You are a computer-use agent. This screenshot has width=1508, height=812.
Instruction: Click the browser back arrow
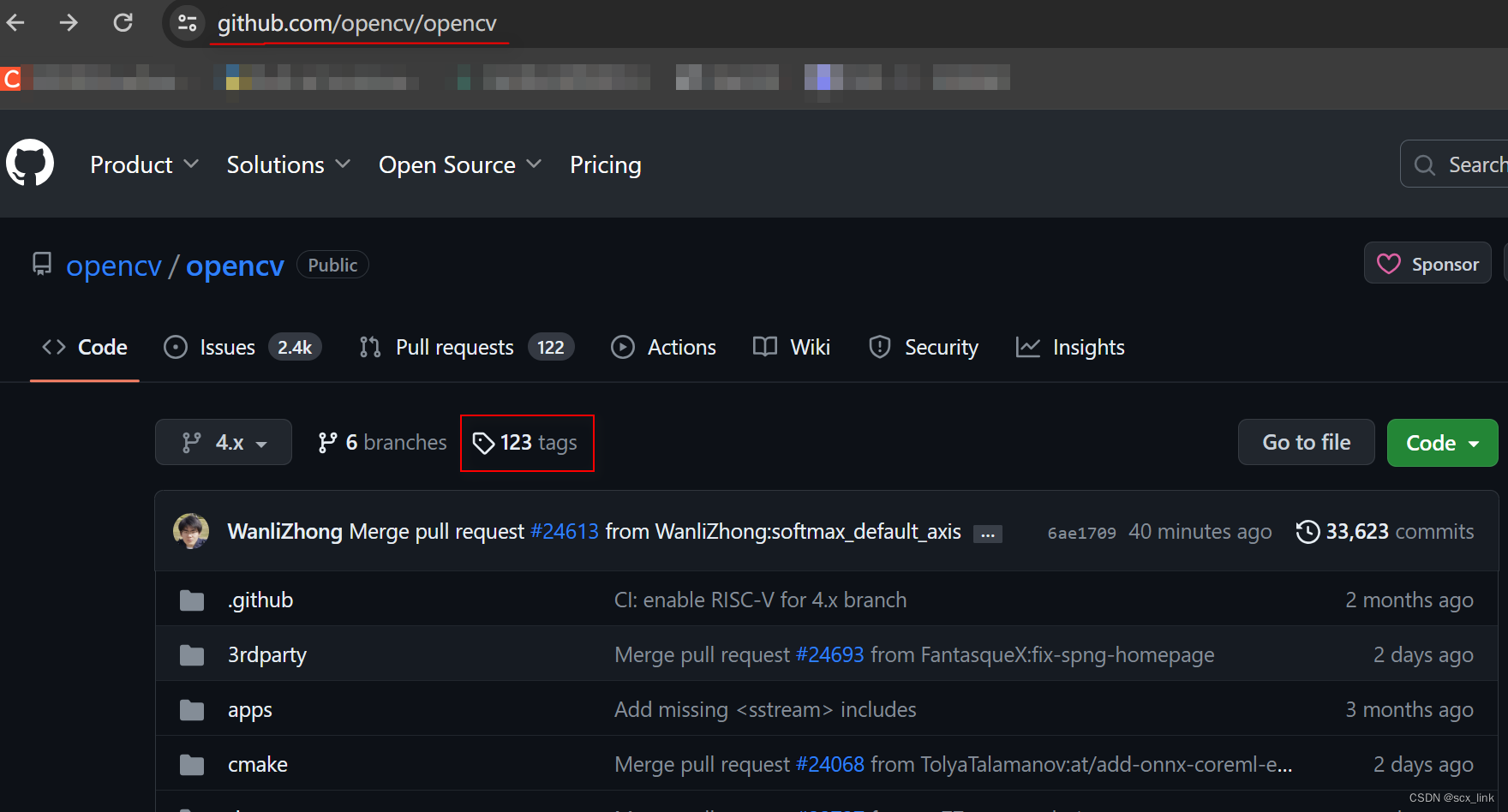click(x=15, y=22)
